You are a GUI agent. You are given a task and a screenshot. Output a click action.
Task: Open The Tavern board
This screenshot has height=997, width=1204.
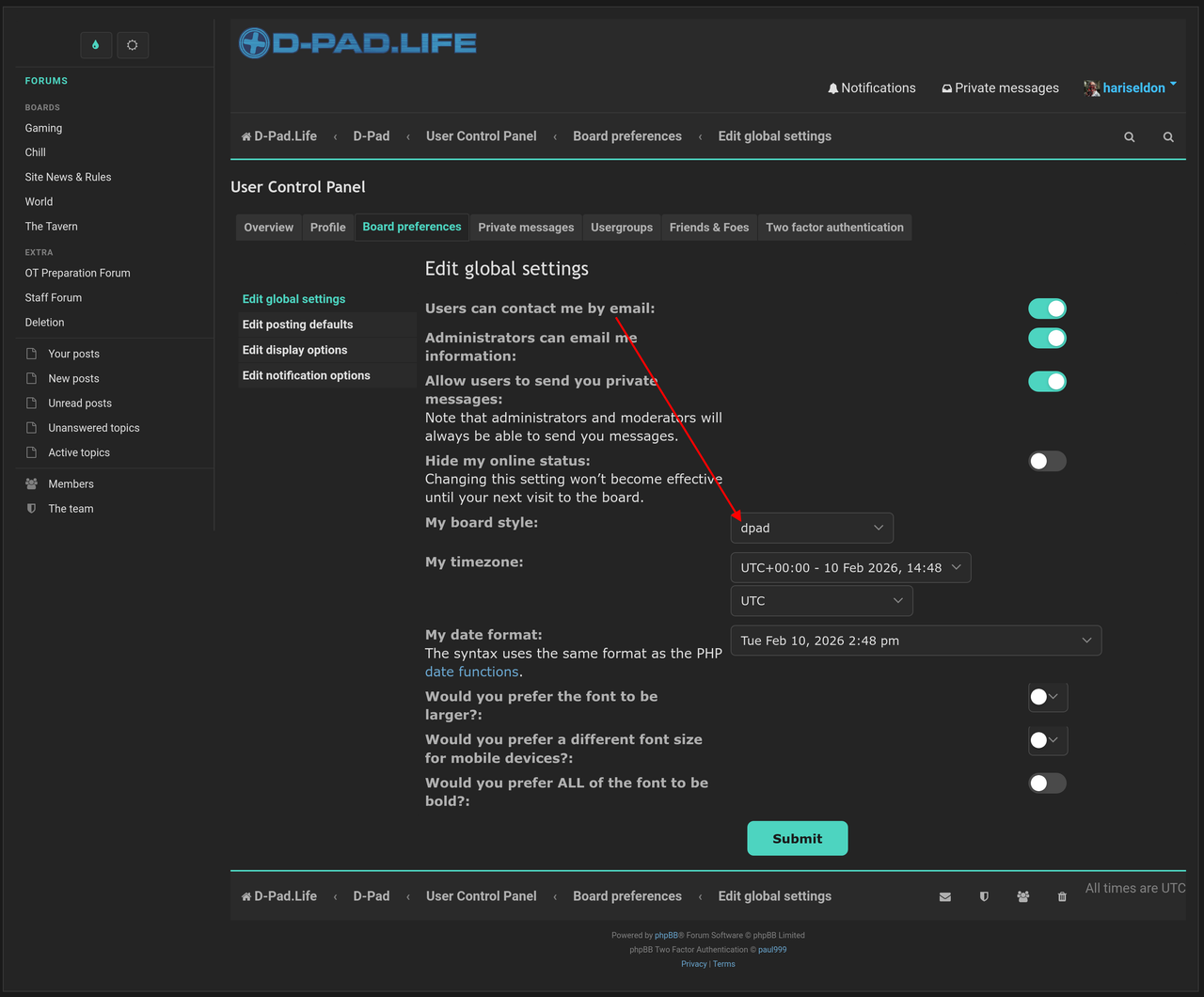52,227
